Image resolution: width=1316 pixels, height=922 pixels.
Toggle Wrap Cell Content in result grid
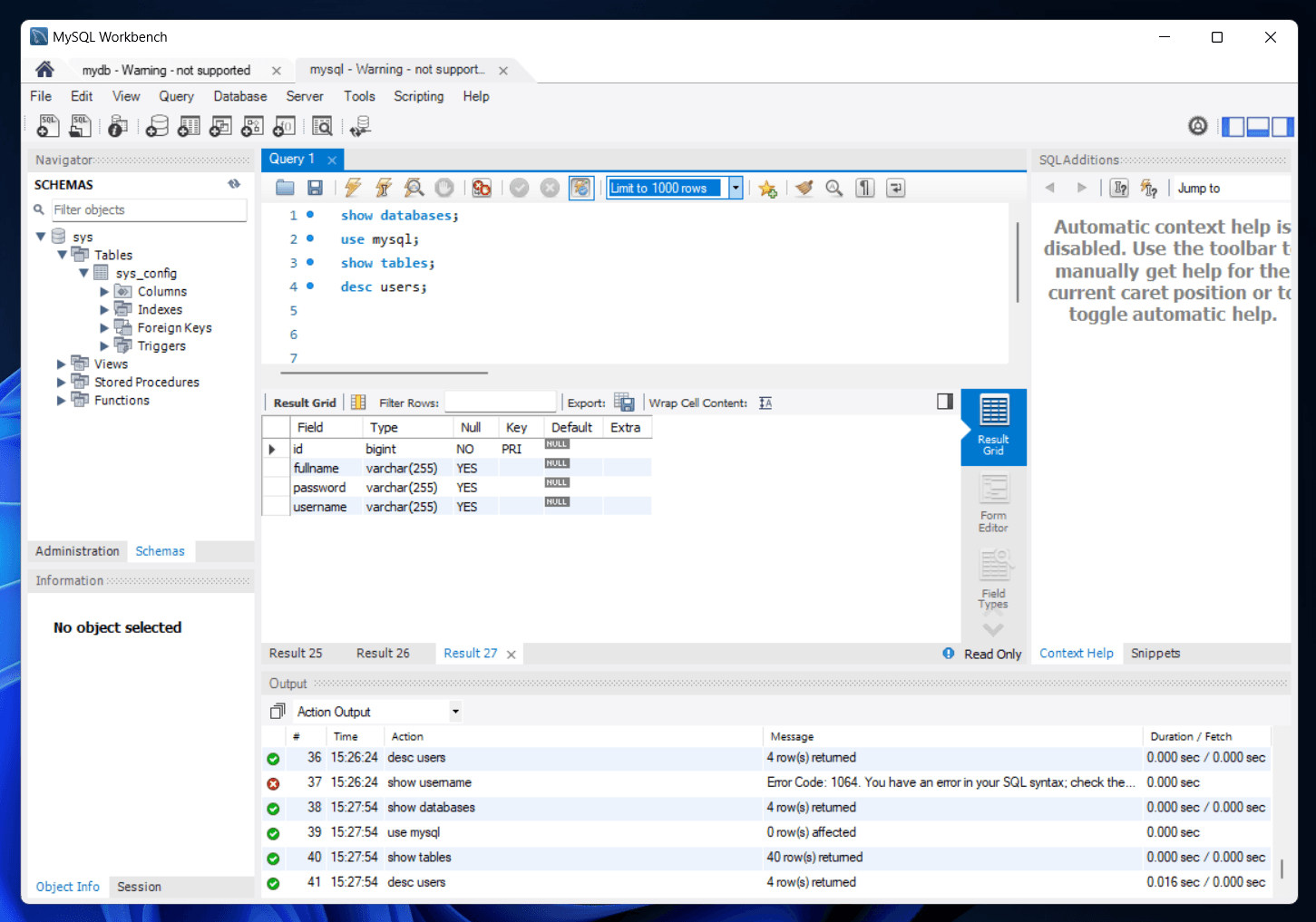[x=765, y=402]
